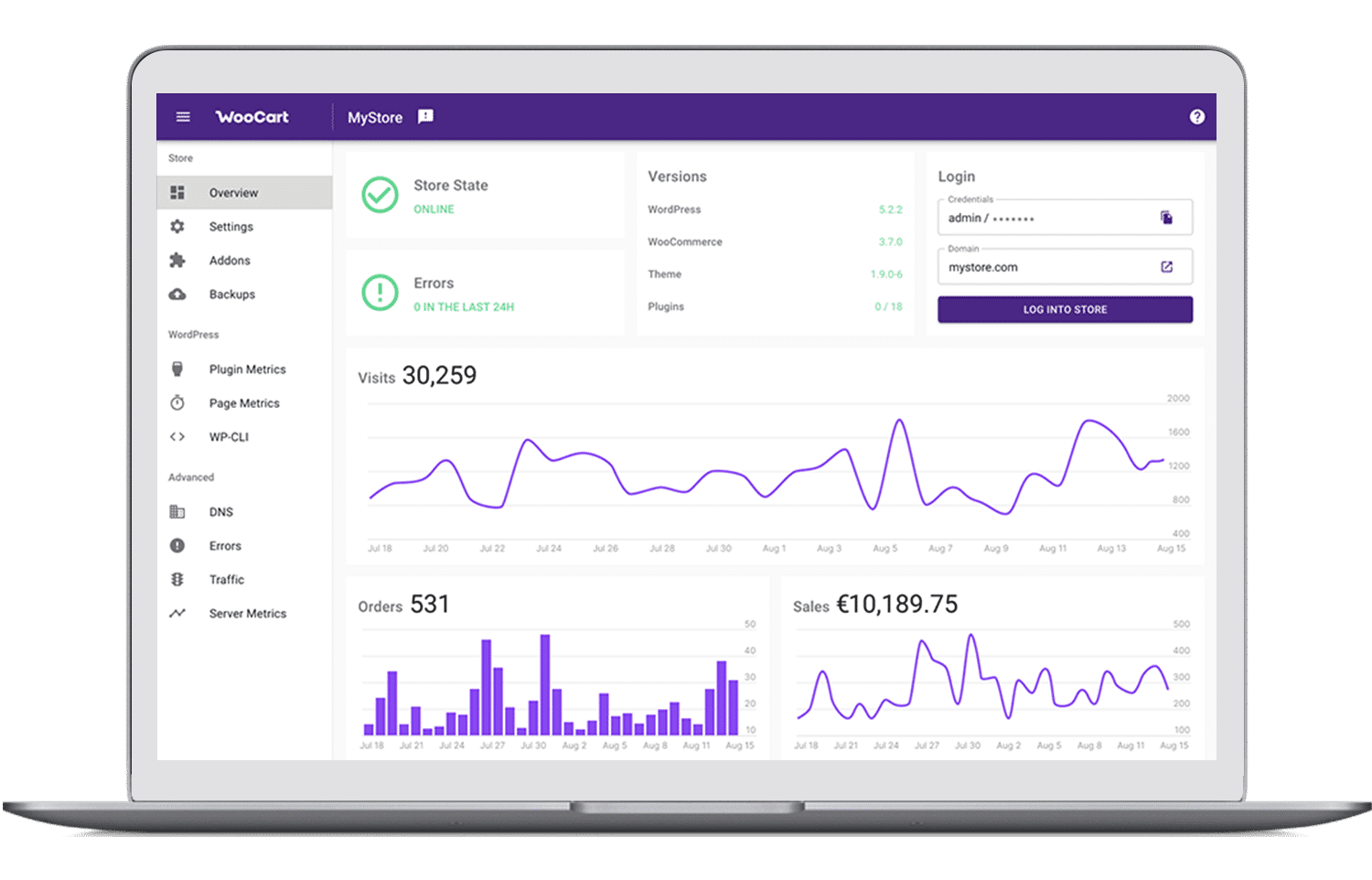Click the Addons puzzle icon
The width and height of the screenshot is (1372, 880).
click(177, 260)
